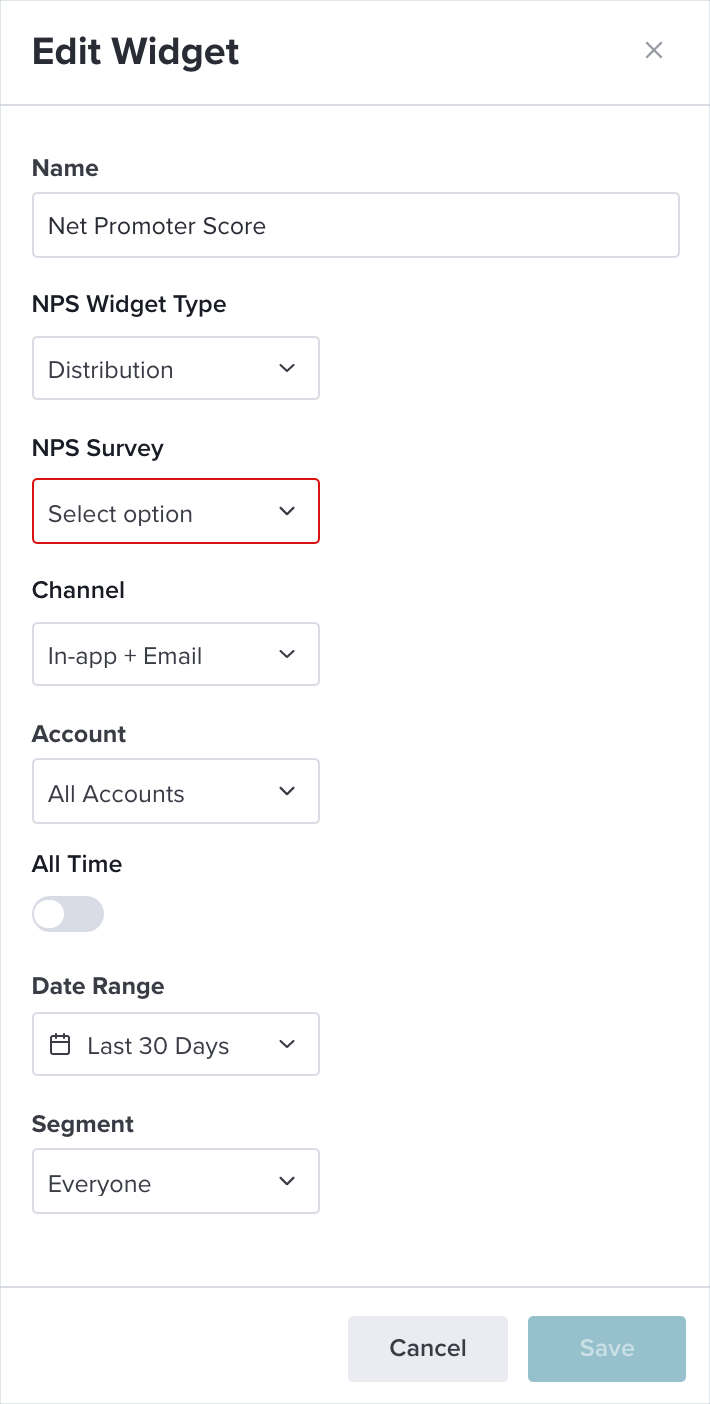The width and height of the screenshot is (710, 1404).
Task: Expand the In-app + Email channel dropdown
Action: (x=176, y=654)
